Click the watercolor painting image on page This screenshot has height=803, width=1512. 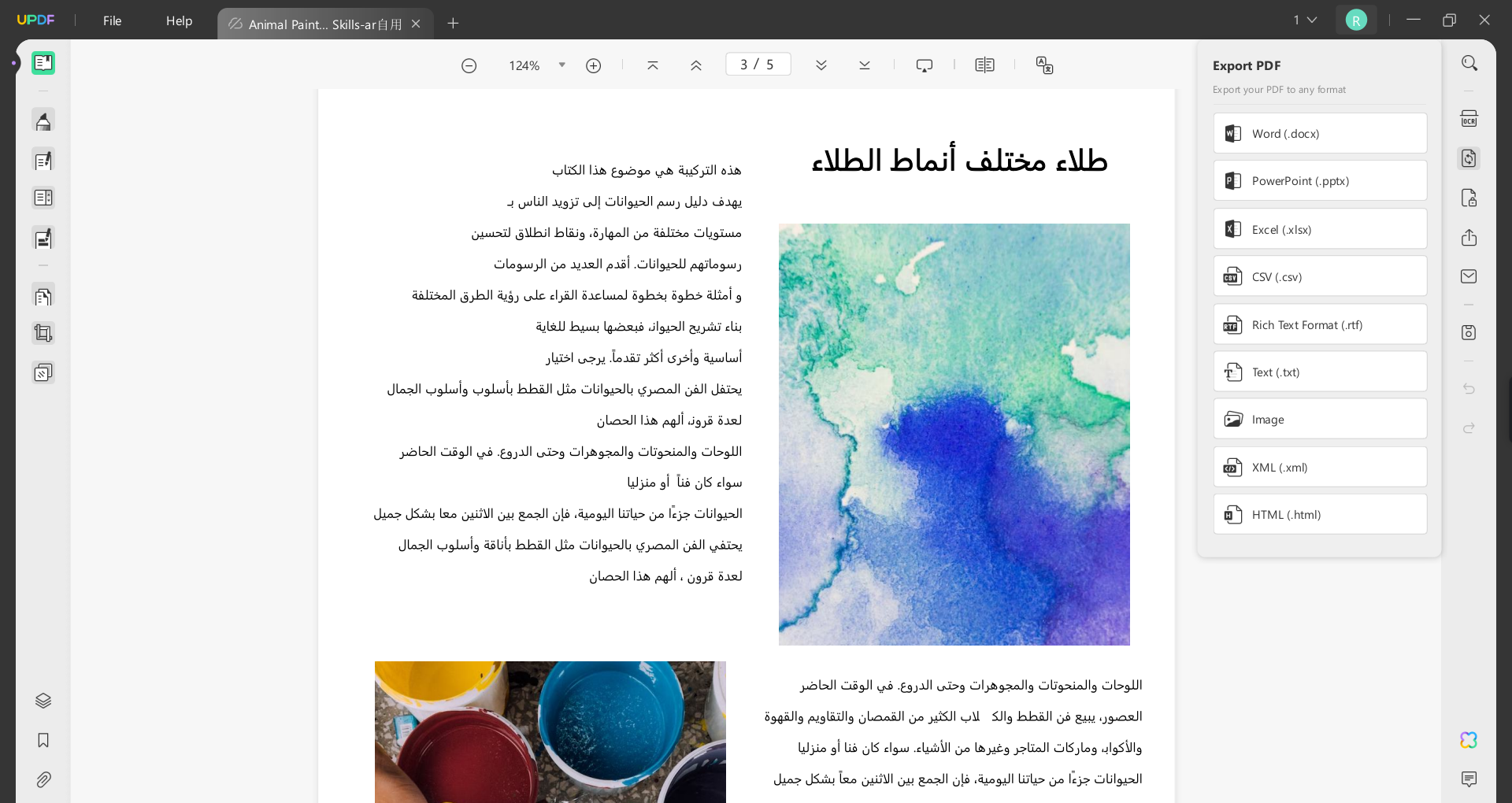[x=954, y=435]
